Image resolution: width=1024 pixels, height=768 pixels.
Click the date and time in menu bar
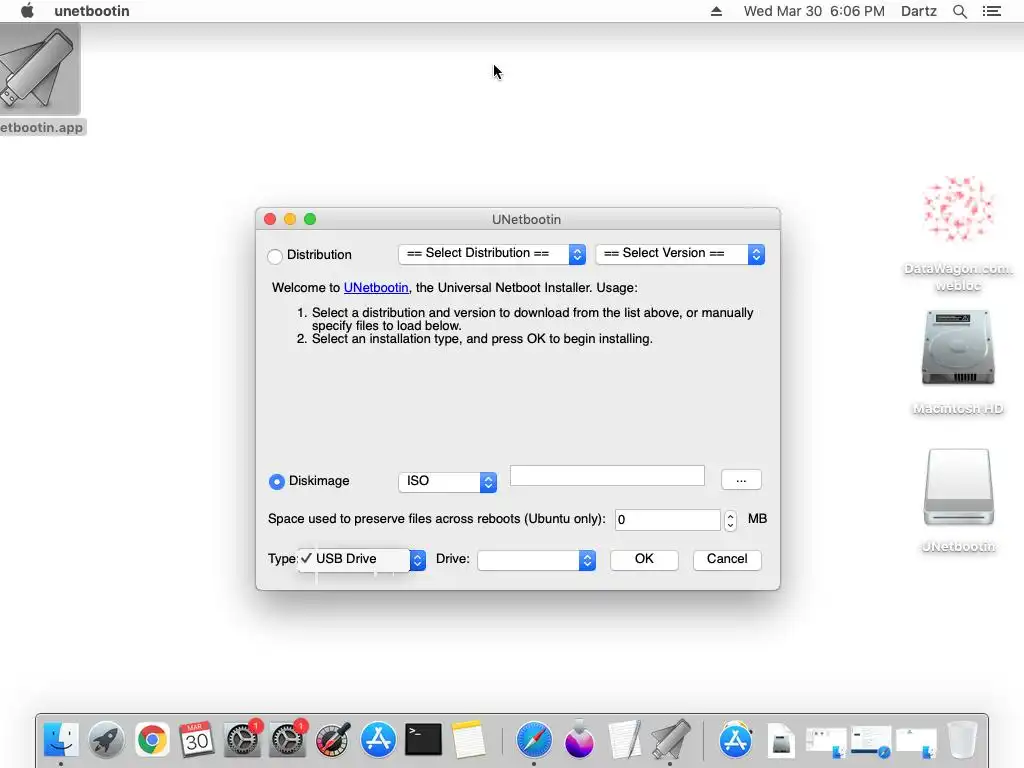pos(814,11)
